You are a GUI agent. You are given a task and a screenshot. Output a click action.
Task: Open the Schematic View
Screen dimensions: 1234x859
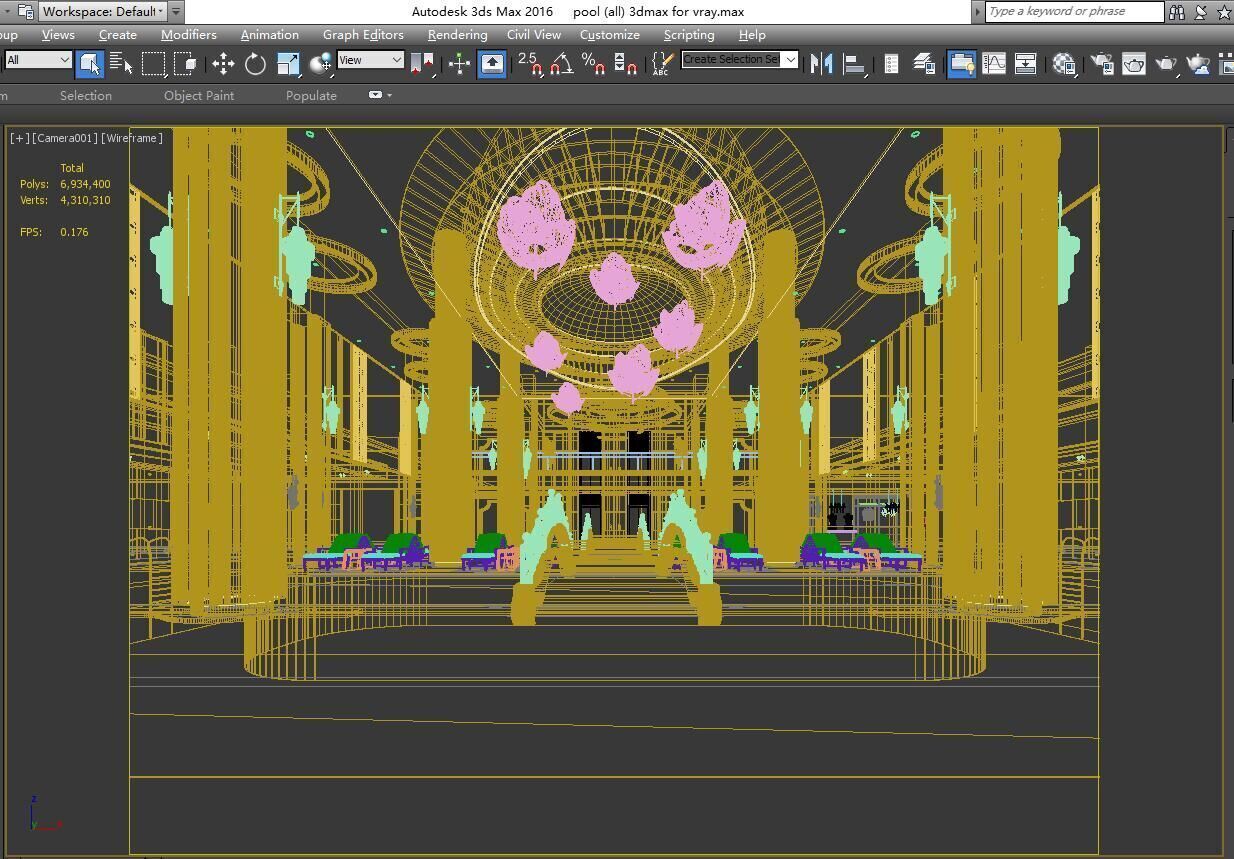[x=1026, y=64]
